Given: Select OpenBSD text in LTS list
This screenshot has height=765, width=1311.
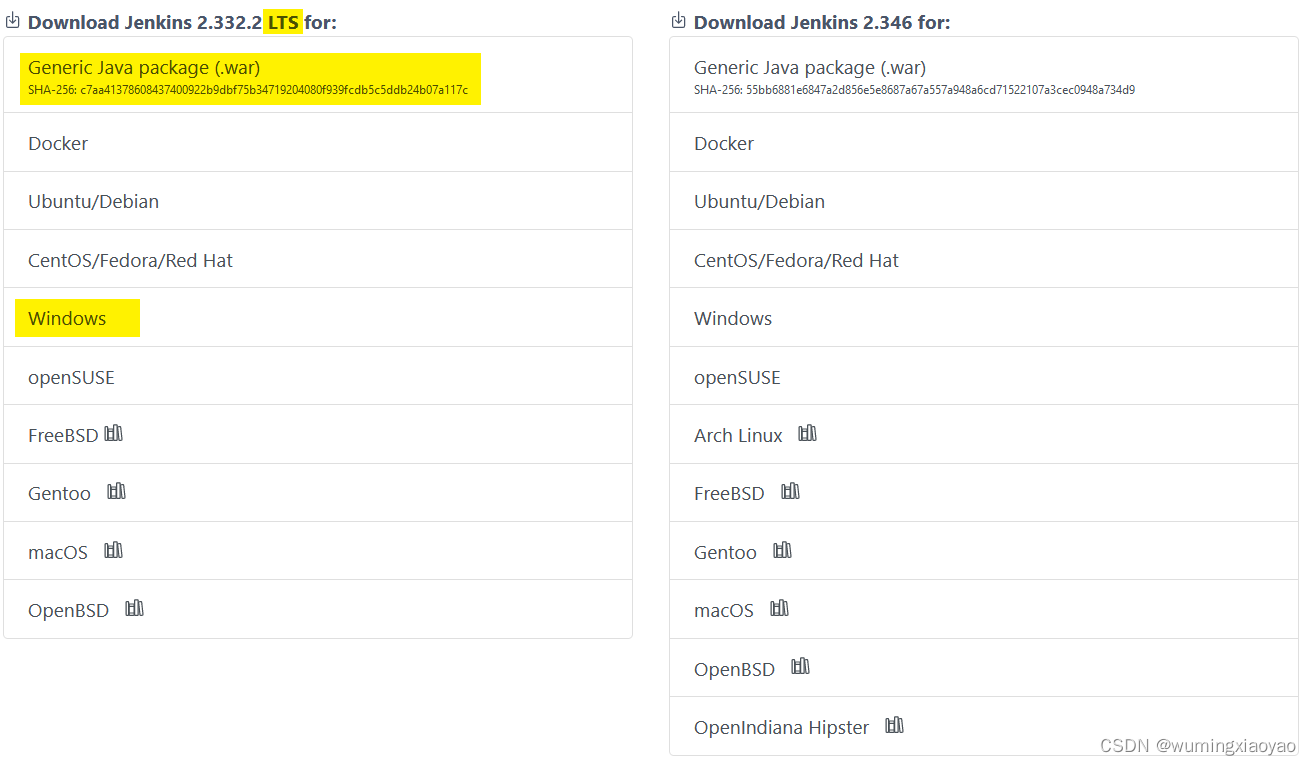Looking at the screenshot, I should tap(68, 610).
